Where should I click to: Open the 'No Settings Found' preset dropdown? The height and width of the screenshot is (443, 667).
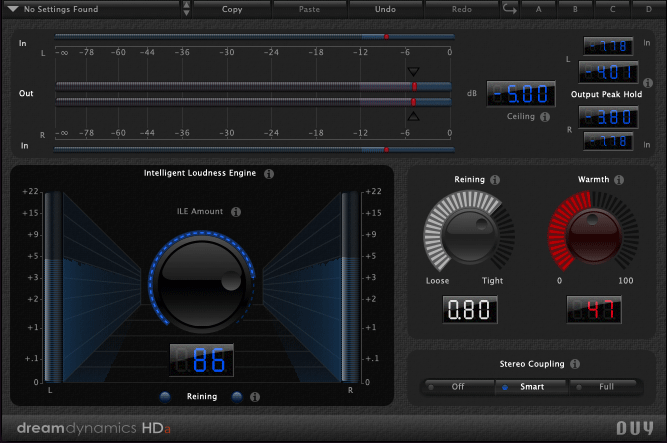(x=92, y=9)
